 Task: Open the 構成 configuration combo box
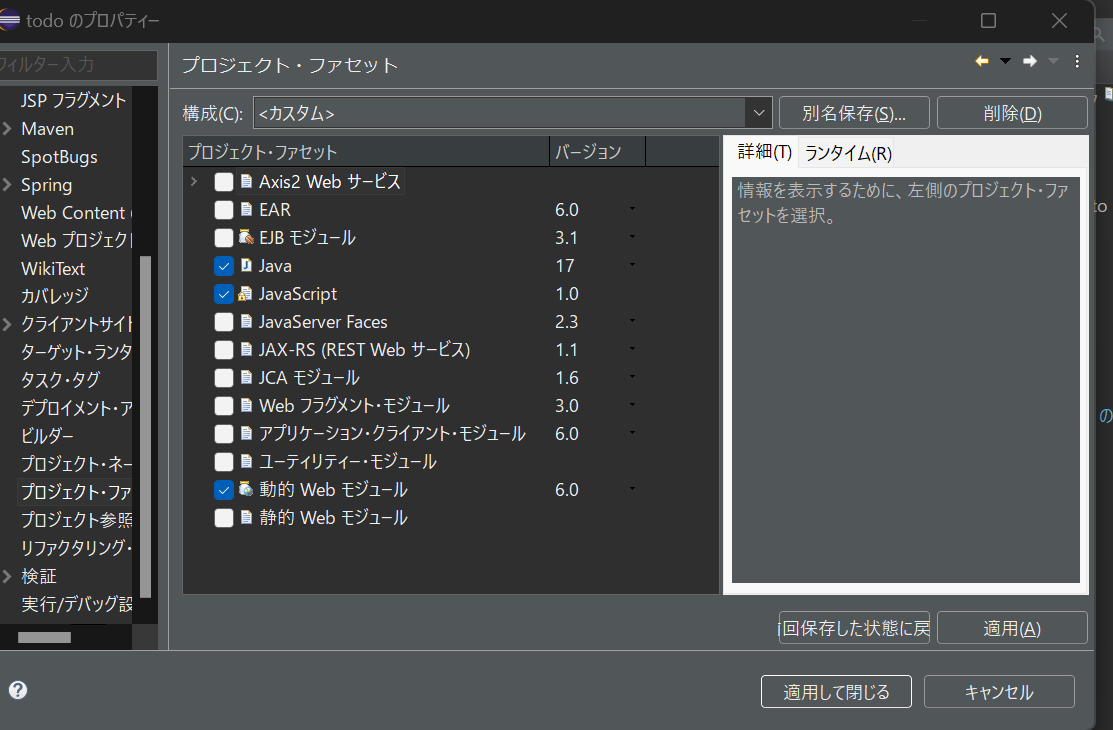tap(512, 113)
